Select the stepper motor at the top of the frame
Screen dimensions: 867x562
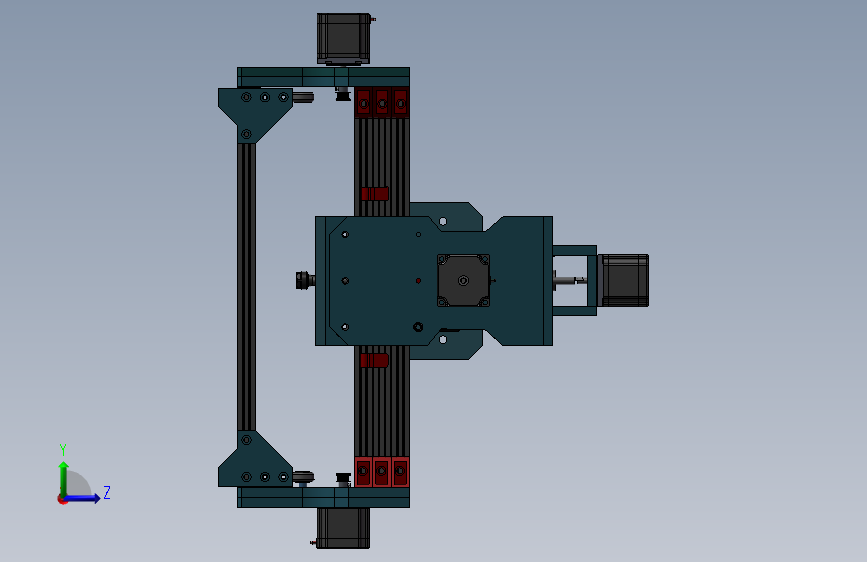(x=343, y=38)
